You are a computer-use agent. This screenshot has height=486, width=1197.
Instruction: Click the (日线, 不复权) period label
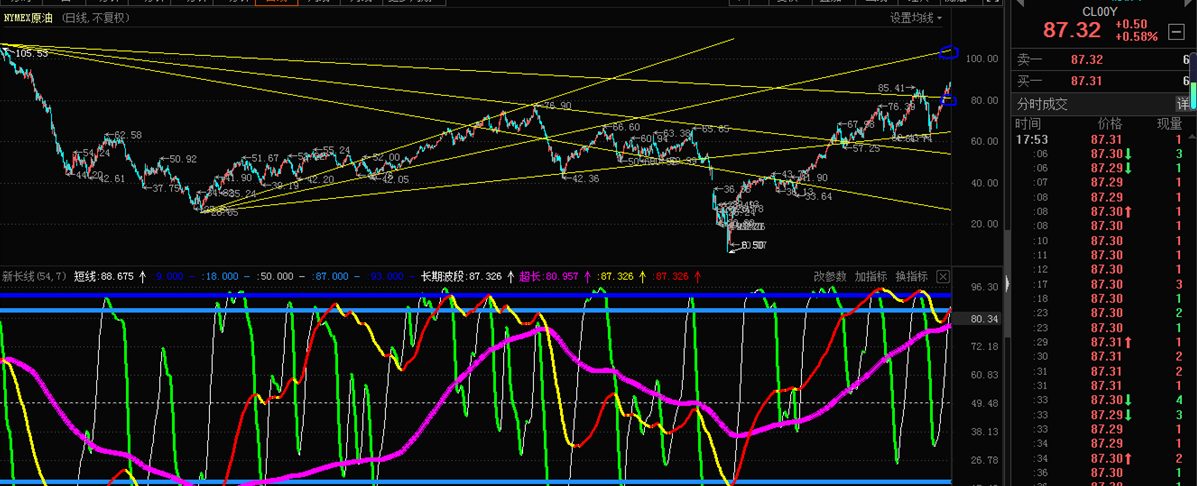97,18
